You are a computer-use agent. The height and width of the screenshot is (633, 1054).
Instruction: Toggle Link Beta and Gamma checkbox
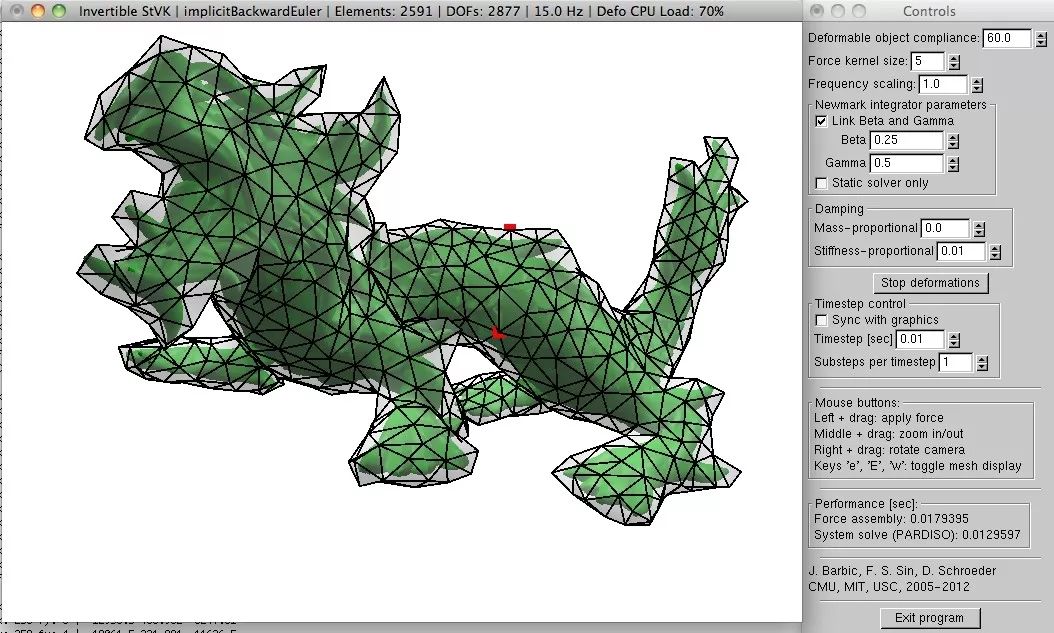tap(821, 122)
